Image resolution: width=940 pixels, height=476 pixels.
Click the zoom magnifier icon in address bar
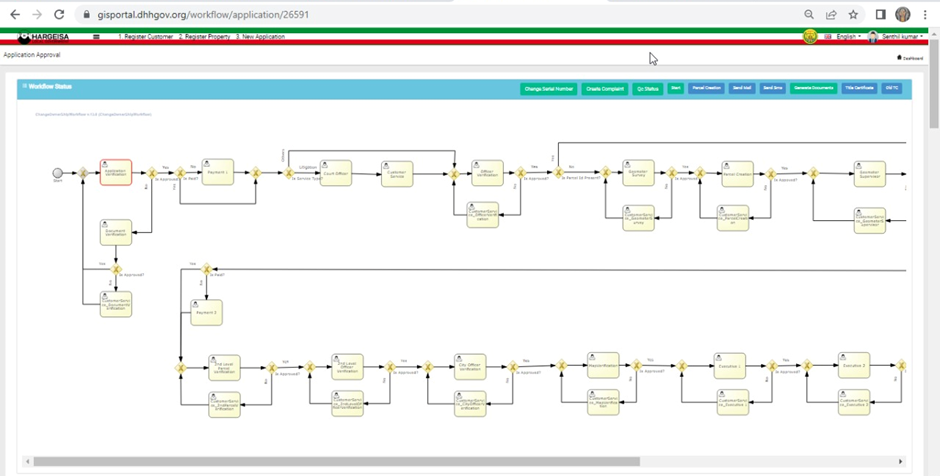click(x=809, y=14)
